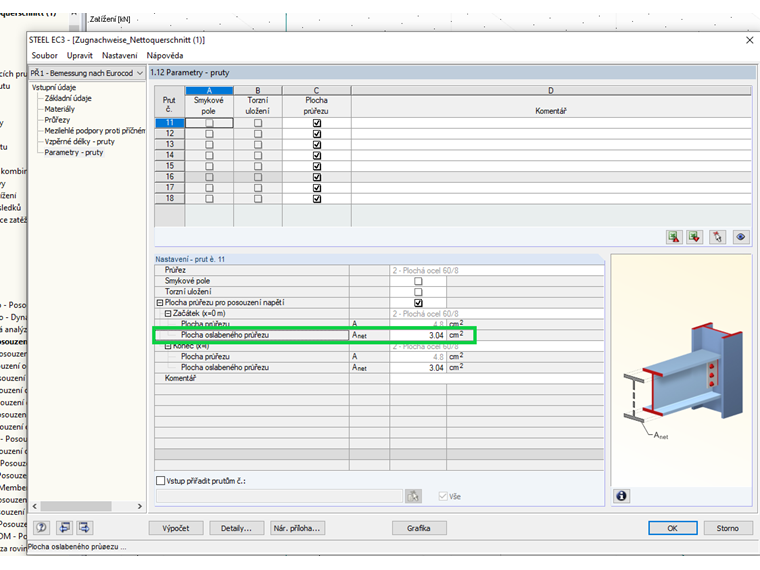Uncheck Plocha průřezu for member 18
Viewport: 760px width, 570px height.
pos(317,199)
